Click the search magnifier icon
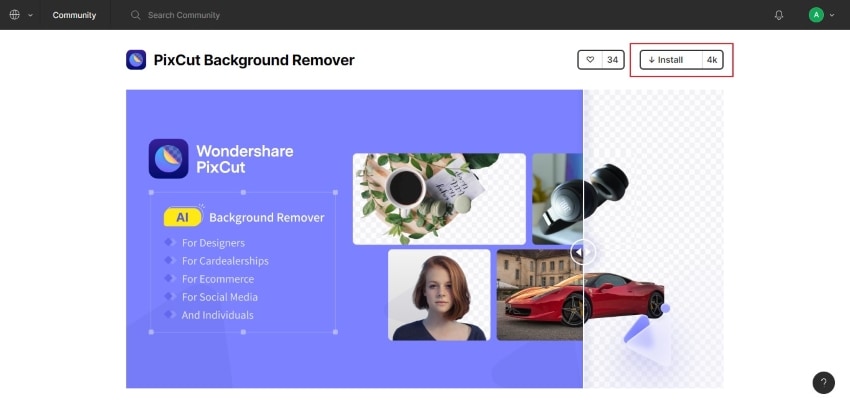Screen dimensions: 850x409 point(136,15)
